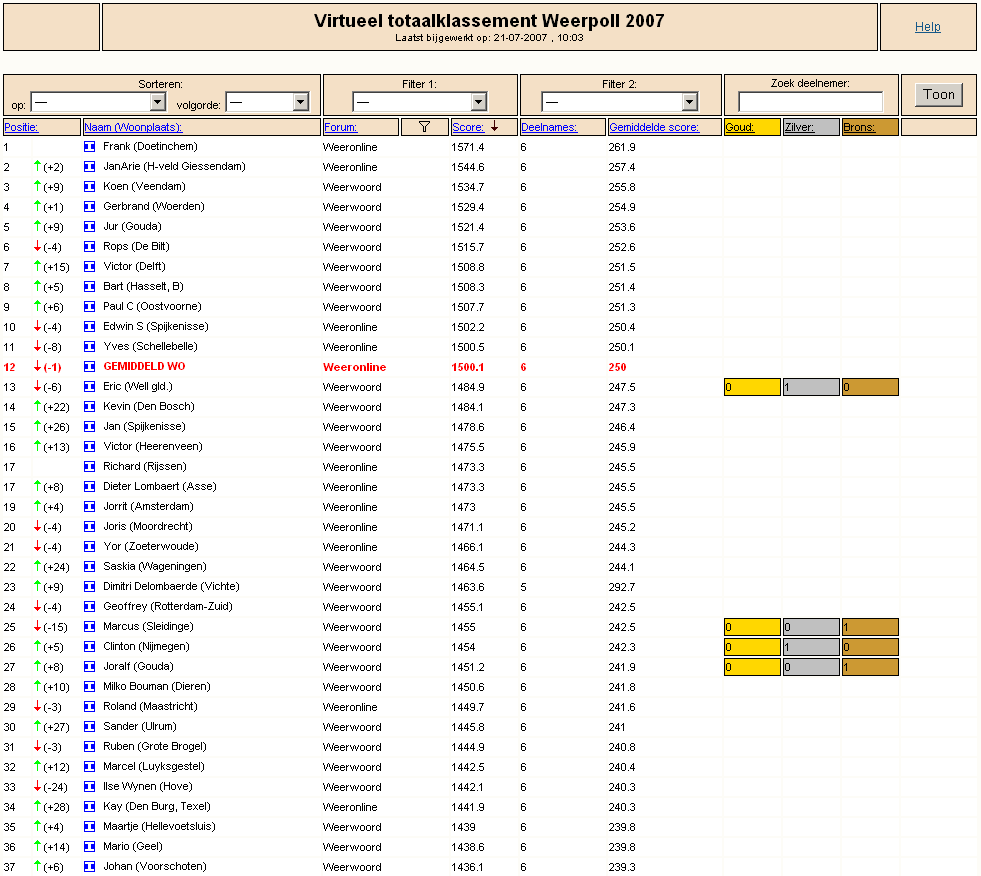Open the Filter 1 dropdown
This screenshot has width=981, height=876.
(420, 101)
